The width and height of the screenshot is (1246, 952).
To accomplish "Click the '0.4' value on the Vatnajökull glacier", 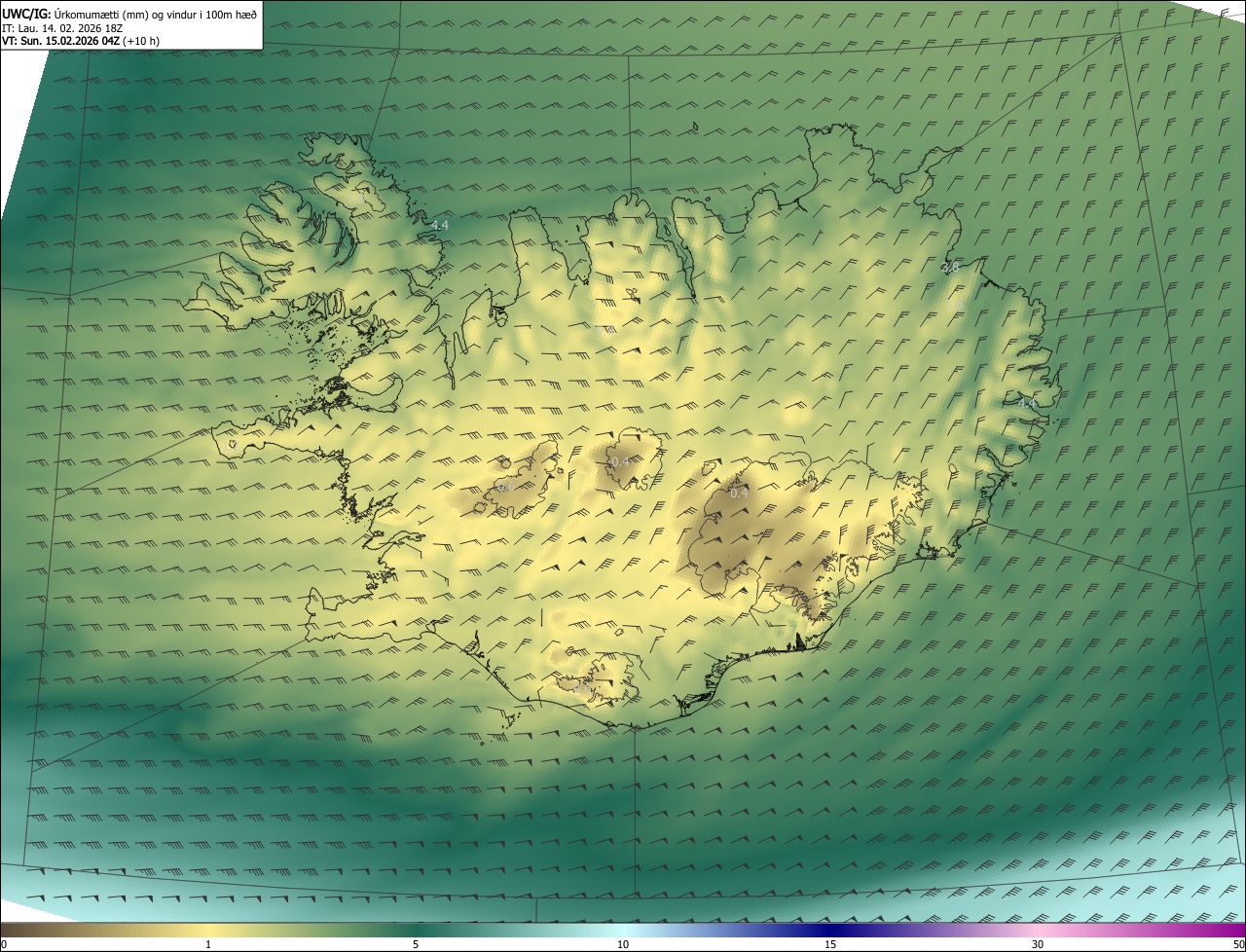I will pos(740,493).
